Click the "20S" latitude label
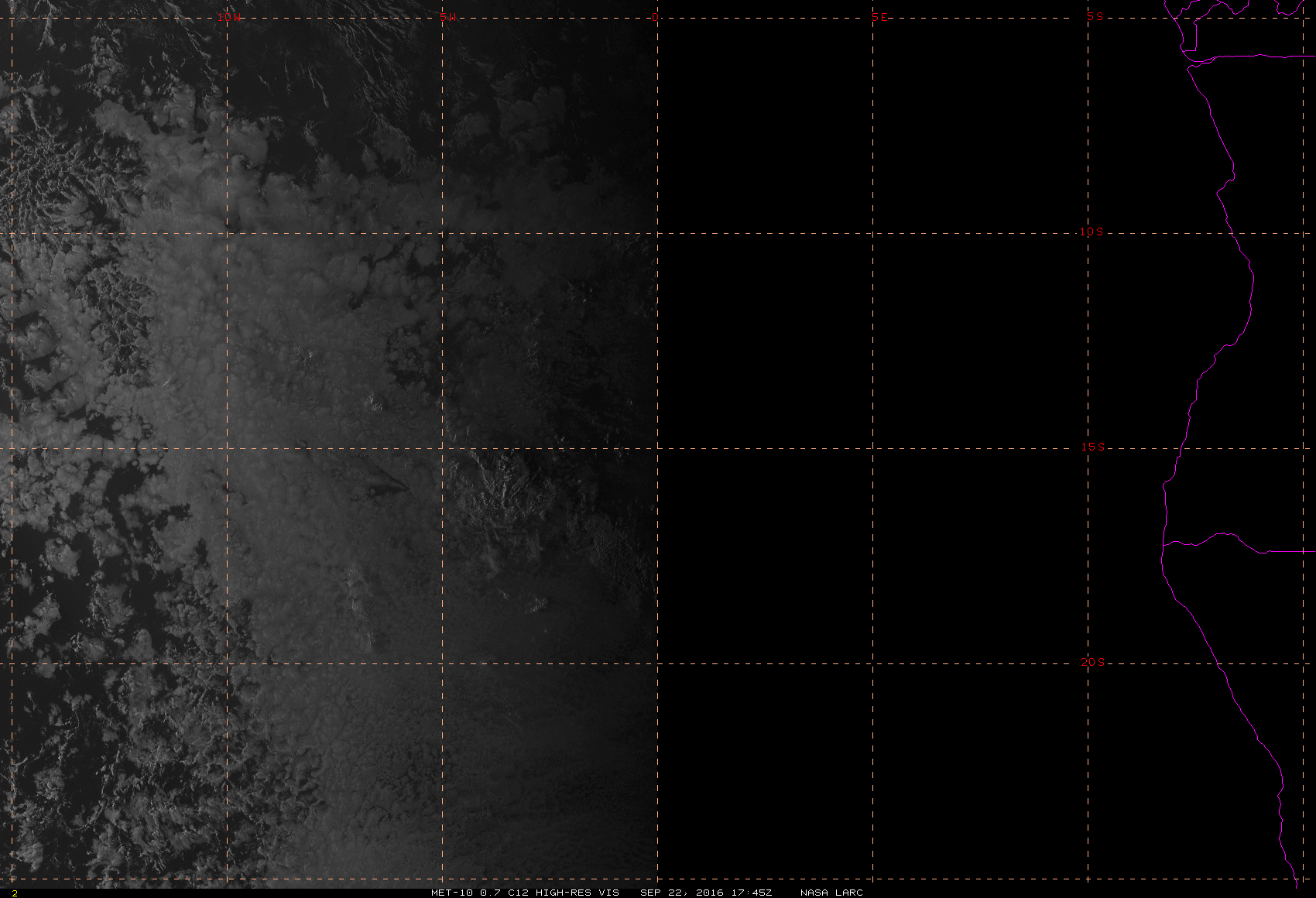Viewport: 1316px width, 898px height. pyautogui.click(x=1092, y=662)
